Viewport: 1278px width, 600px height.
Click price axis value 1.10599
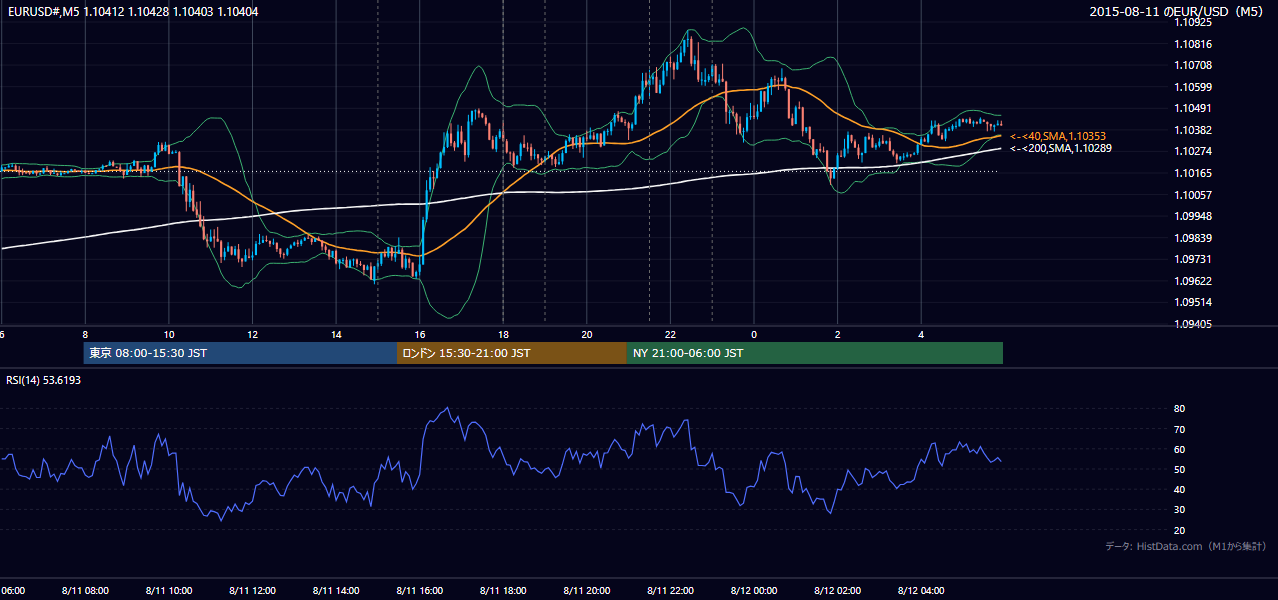(1193, 87)
